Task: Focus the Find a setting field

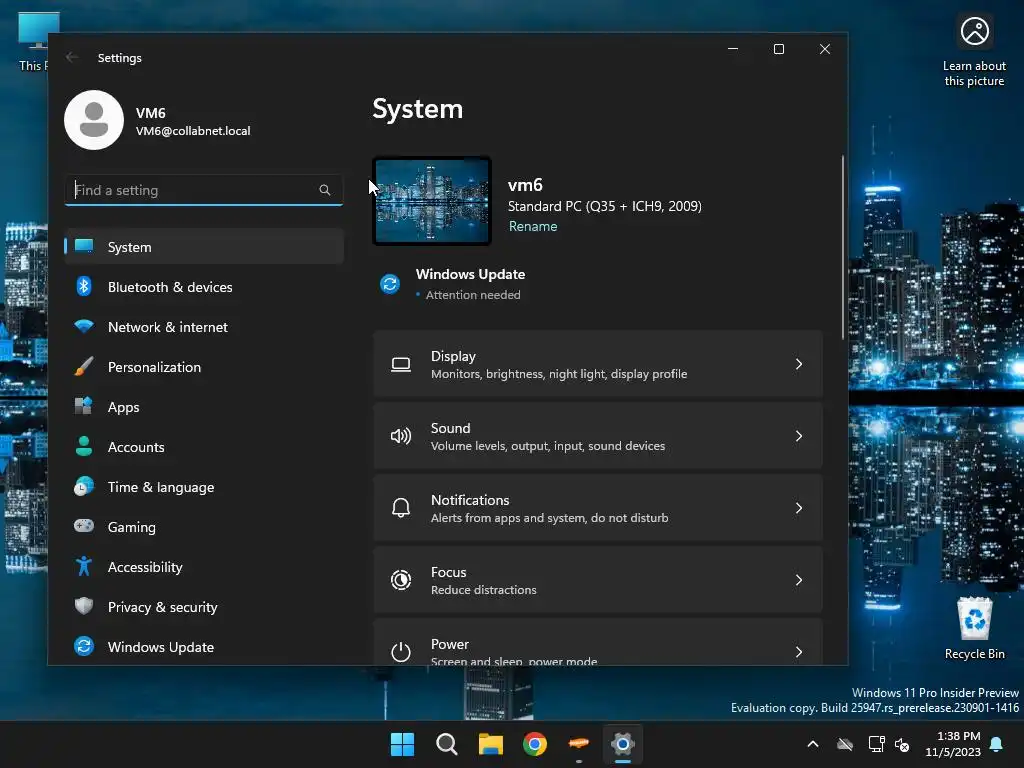Action: pyautogui.click(x=204, y=190)
